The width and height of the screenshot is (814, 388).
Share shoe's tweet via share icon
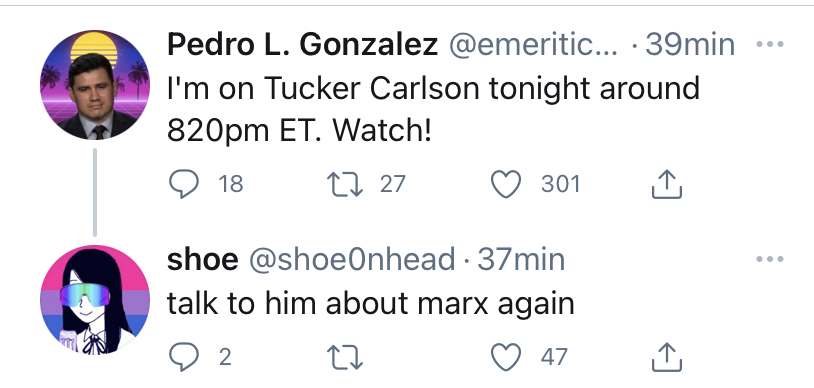click(x=667, y=356)
